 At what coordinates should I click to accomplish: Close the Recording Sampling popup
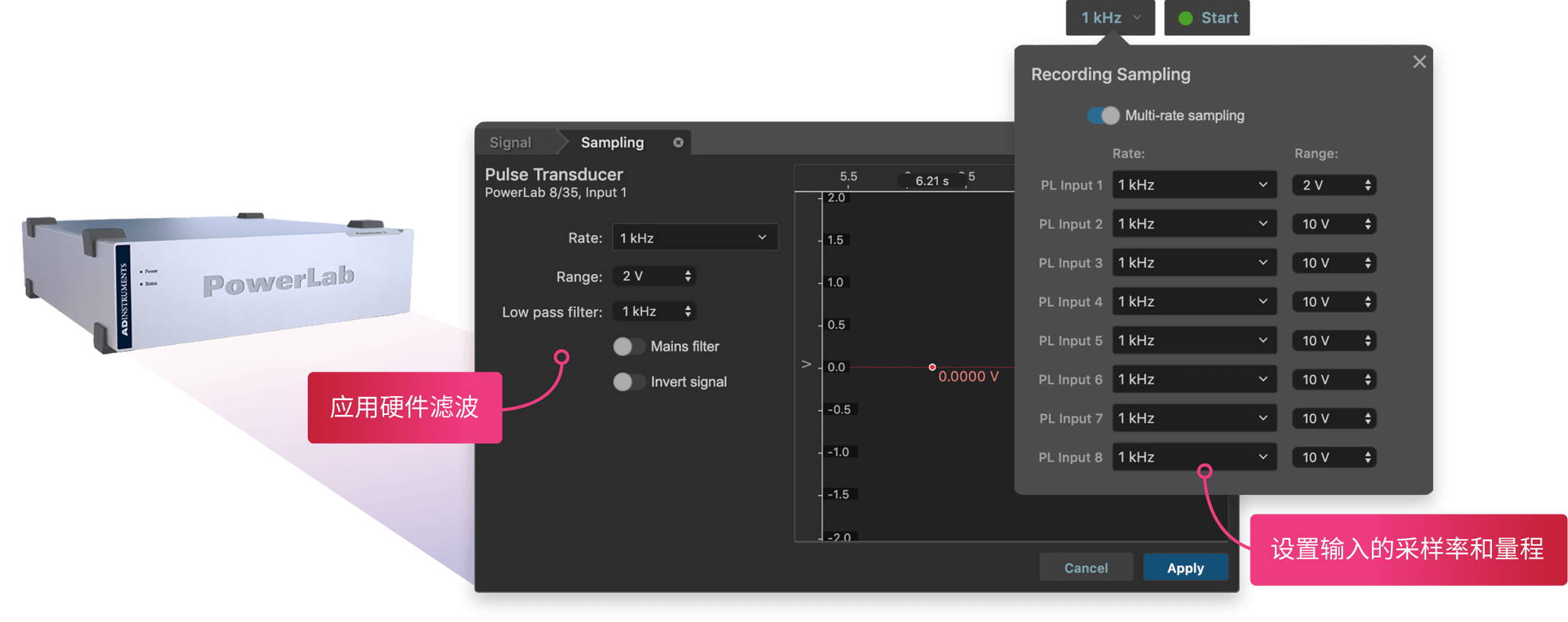[1419, 62]
